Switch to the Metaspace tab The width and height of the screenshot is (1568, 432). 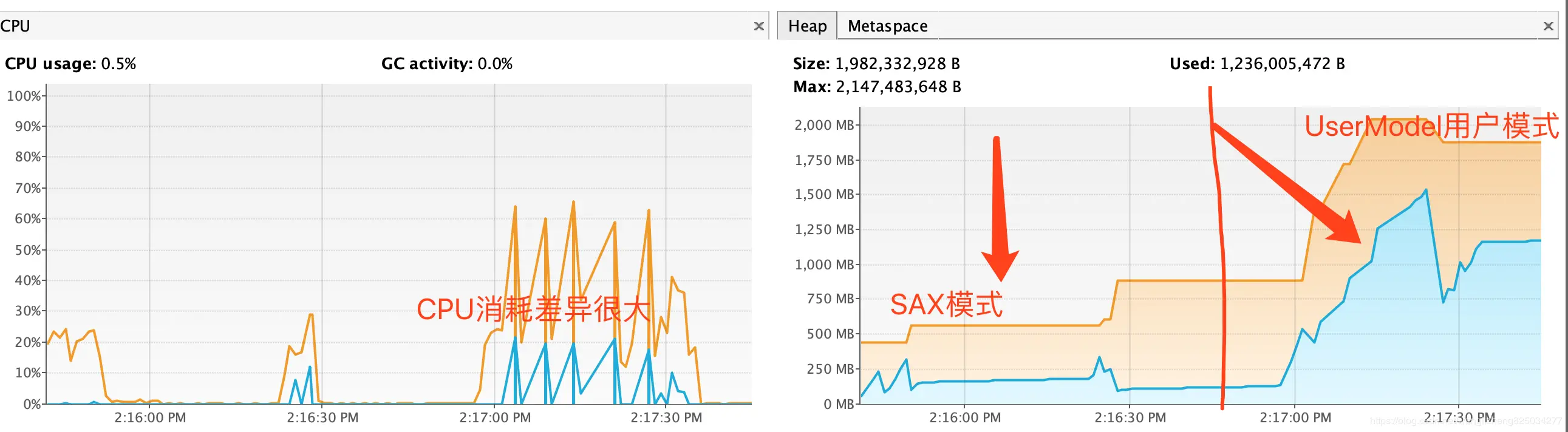click(887, 26)
